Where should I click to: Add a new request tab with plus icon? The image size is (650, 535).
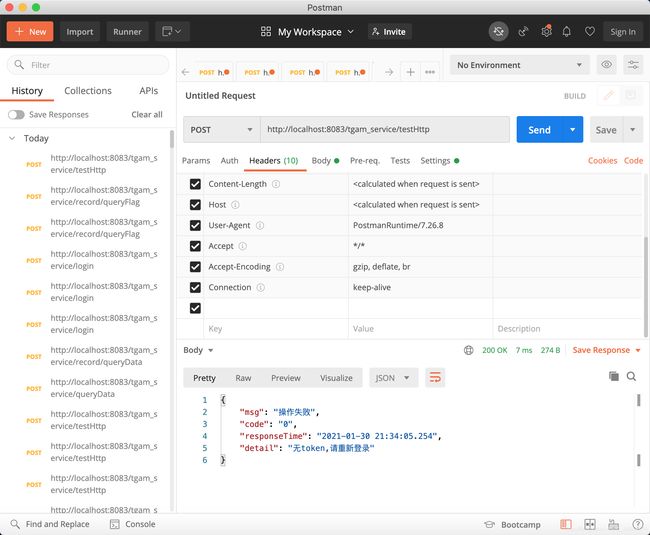pyautogui.click(x=410, y=72)
